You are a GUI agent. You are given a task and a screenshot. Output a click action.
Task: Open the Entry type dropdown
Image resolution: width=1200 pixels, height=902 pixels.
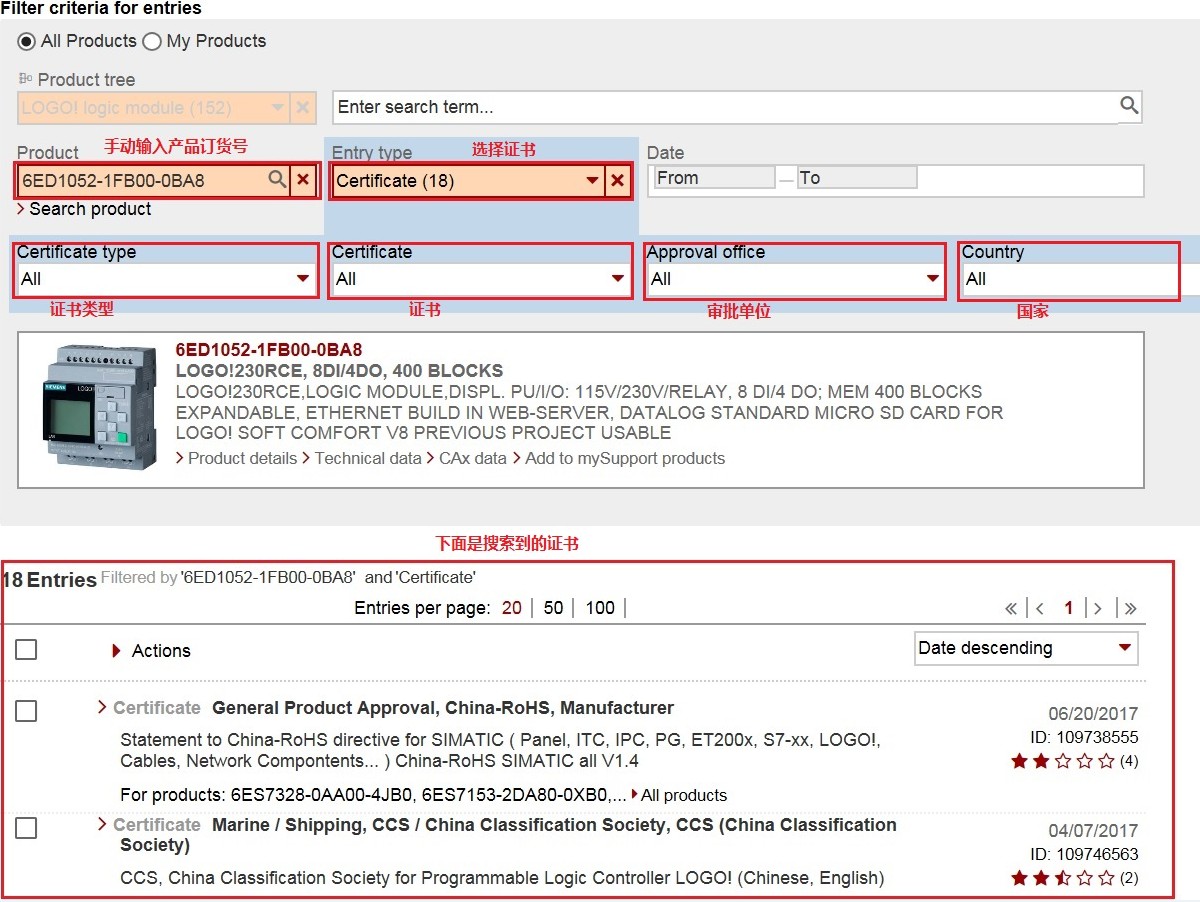click(x=593, y=181)
